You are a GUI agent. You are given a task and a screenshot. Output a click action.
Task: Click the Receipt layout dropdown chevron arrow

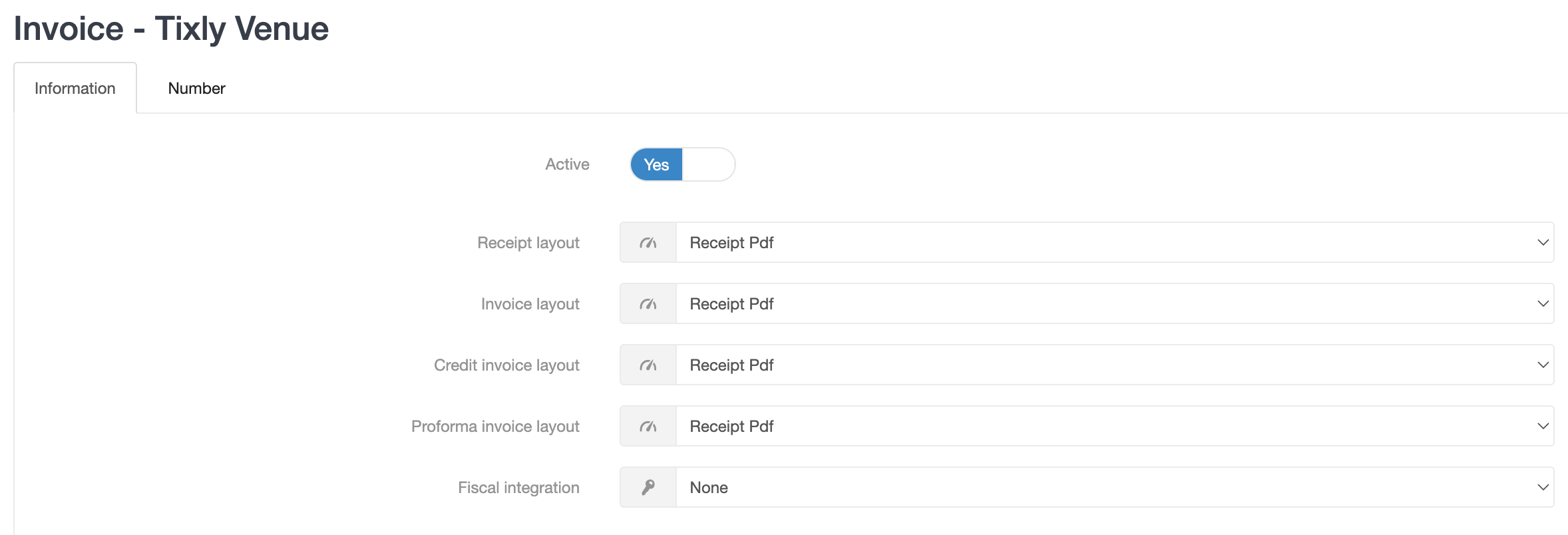pyautogui.click(x=1543, y=243)
